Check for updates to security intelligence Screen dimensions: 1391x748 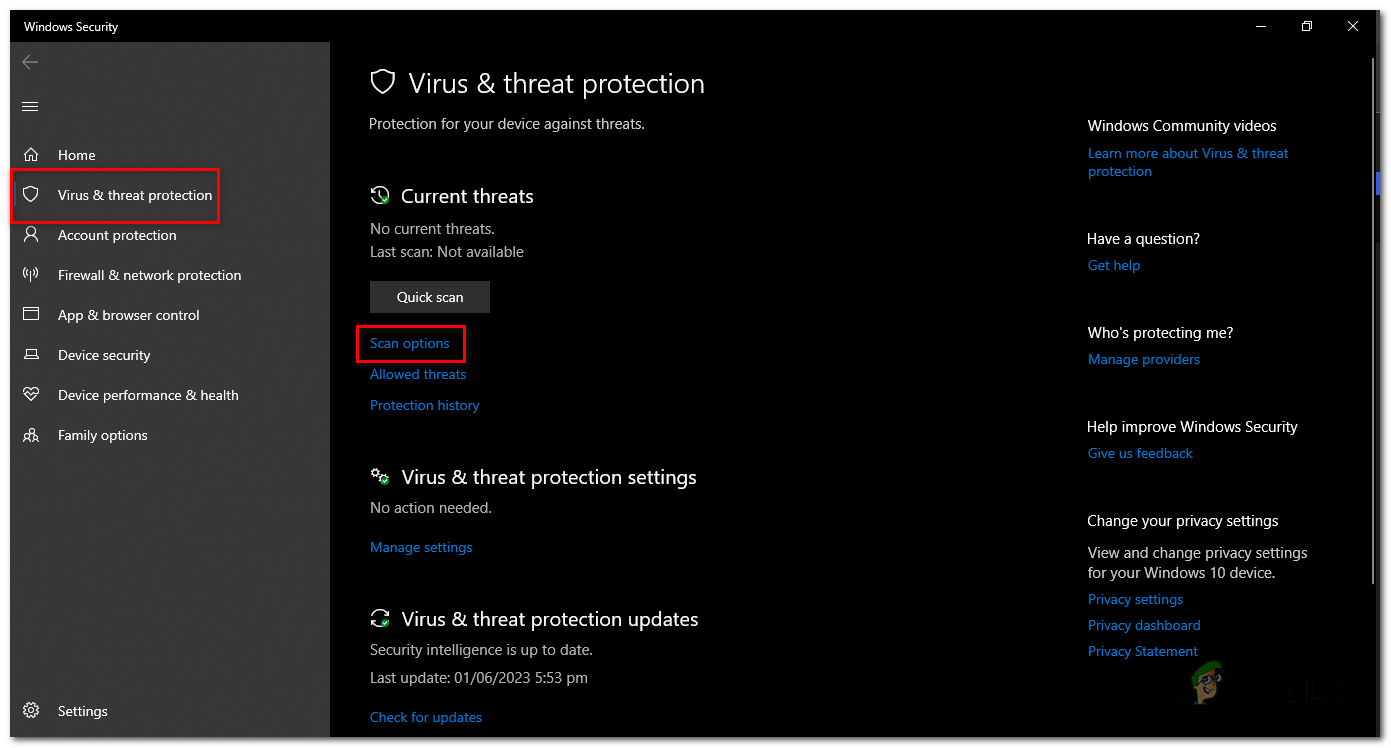tap(425, 717)
